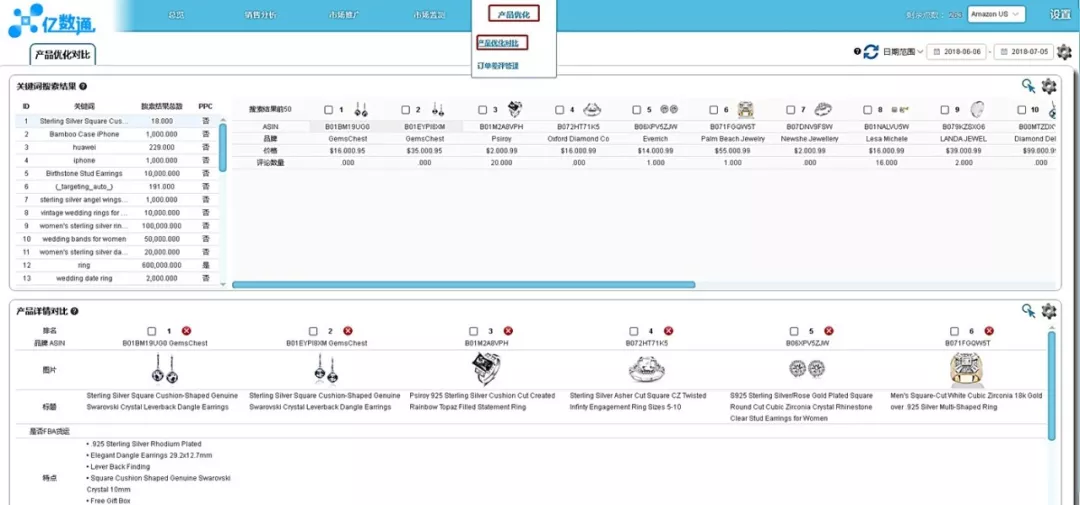Click stud earrings thumbnail of search result 5
The height and width of the screenshot is (505, 1080).
(669, 109)
